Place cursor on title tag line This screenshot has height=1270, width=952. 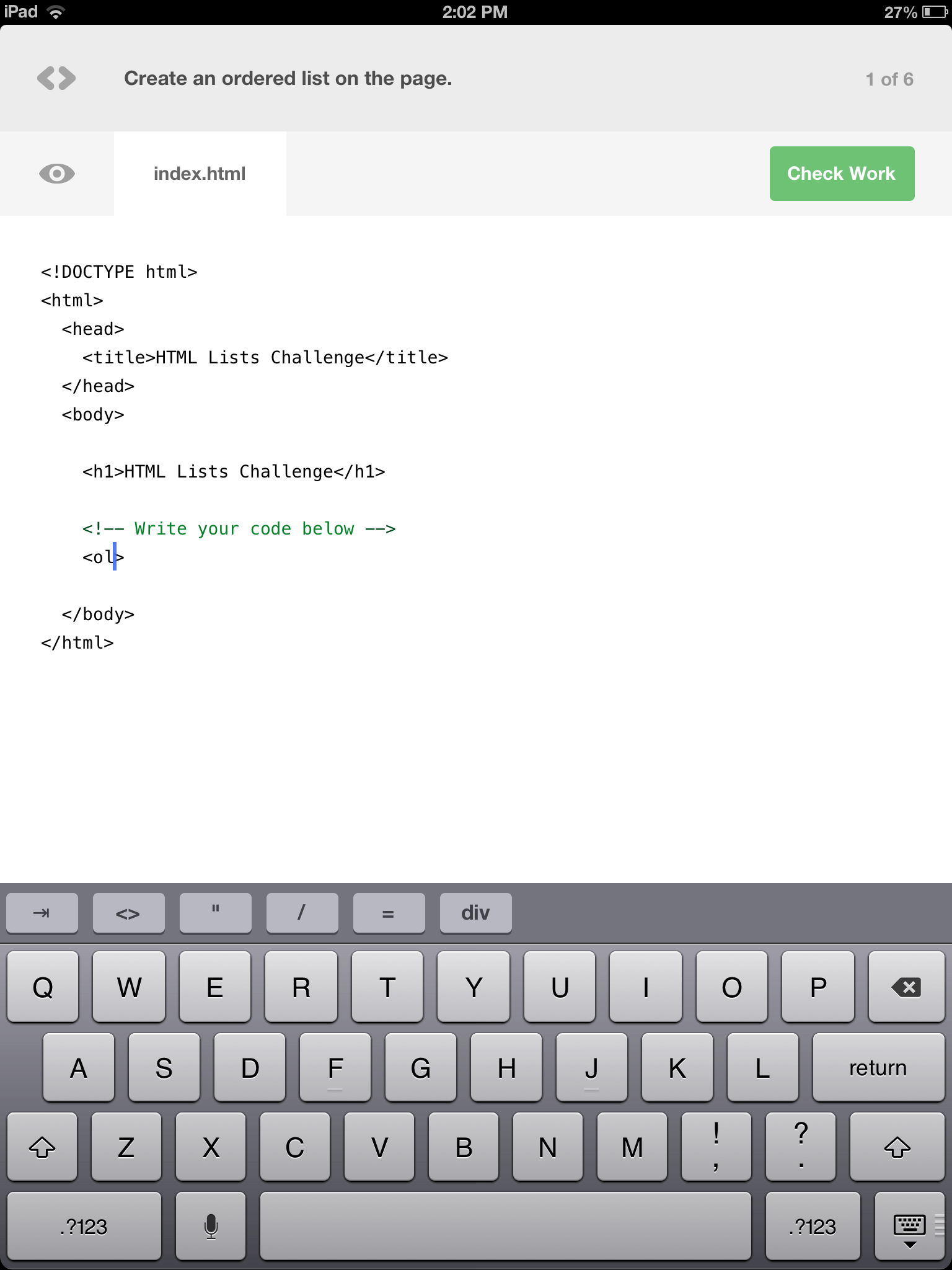point(265,357)
